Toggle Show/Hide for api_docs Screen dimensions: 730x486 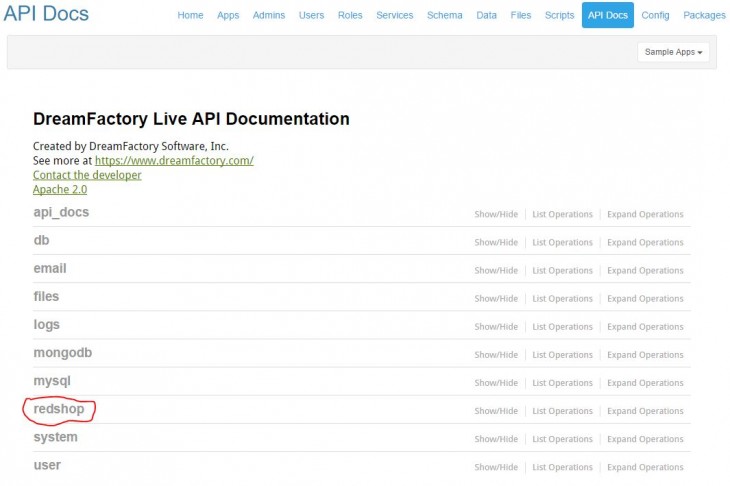coord(496,214)
